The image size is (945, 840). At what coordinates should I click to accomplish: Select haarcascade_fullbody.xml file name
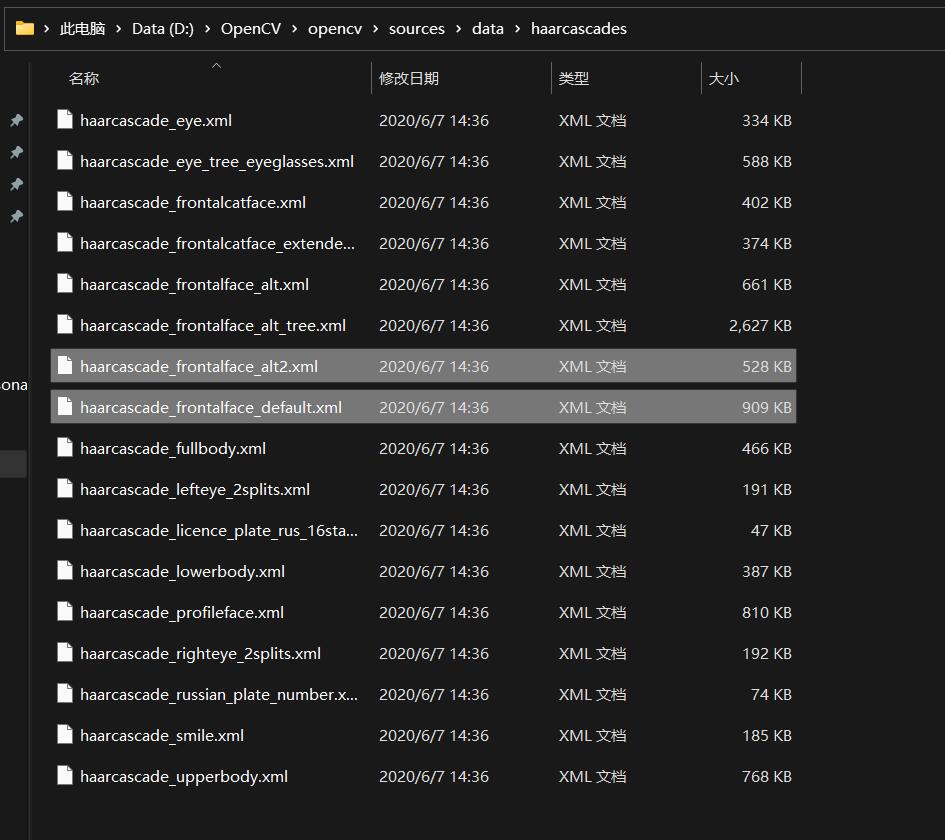coord(173,448)
